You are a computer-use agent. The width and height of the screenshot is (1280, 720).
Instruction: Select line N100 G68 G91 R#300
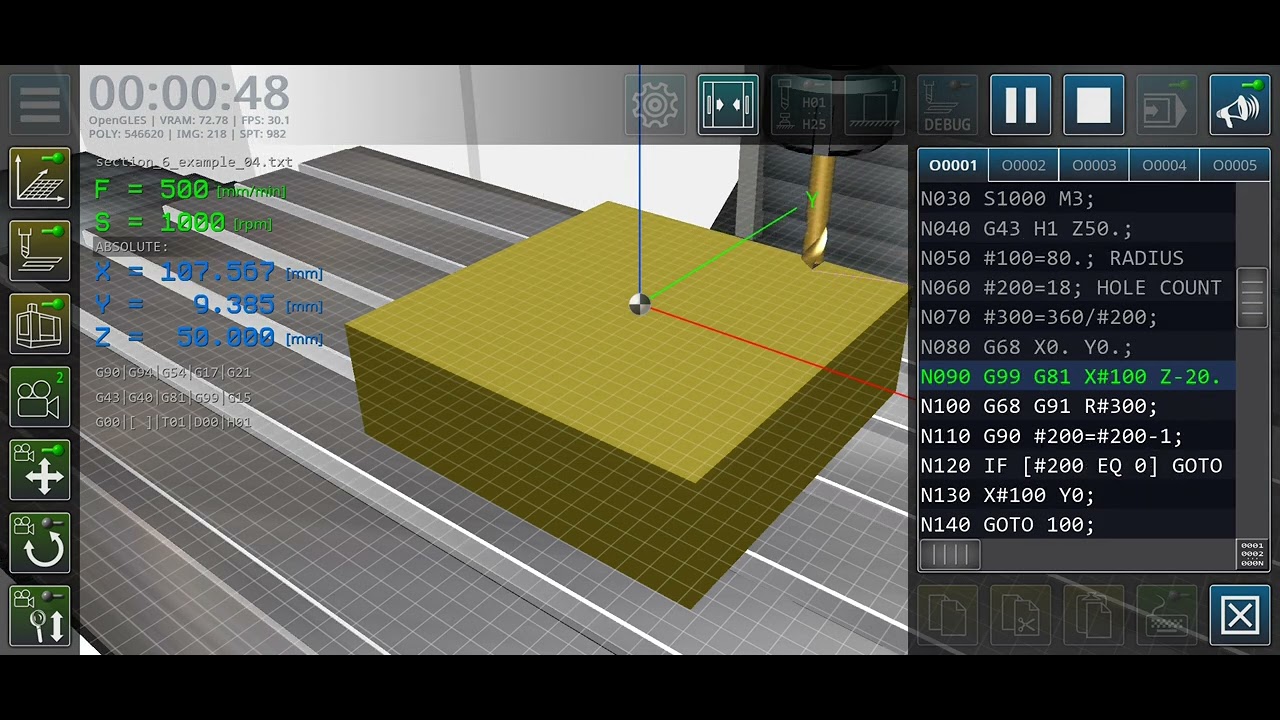(x=1077, y=406)
